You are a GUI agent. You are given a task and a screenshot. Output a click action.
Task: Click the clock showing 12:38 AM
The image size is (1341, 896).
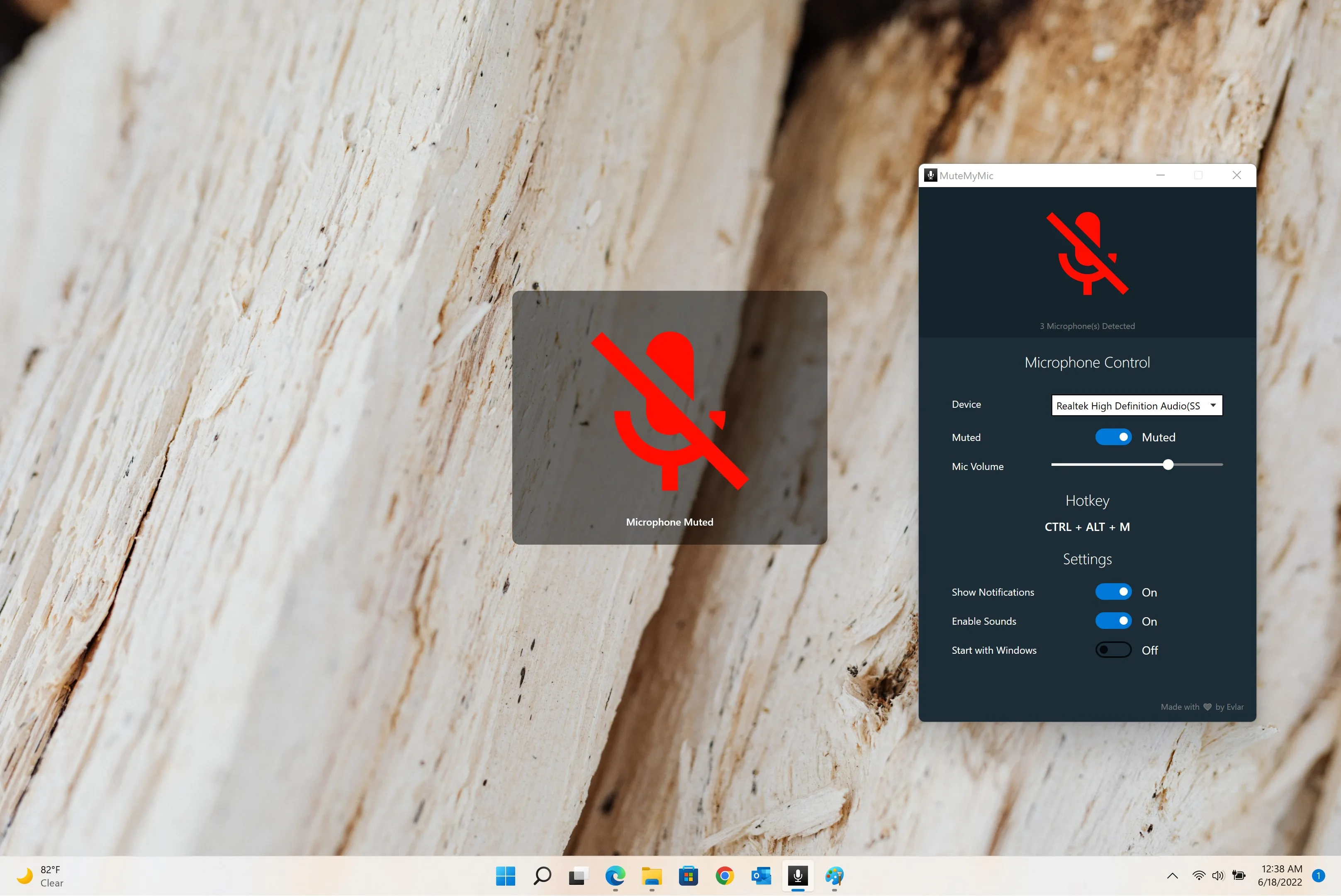coord(1280,875)
